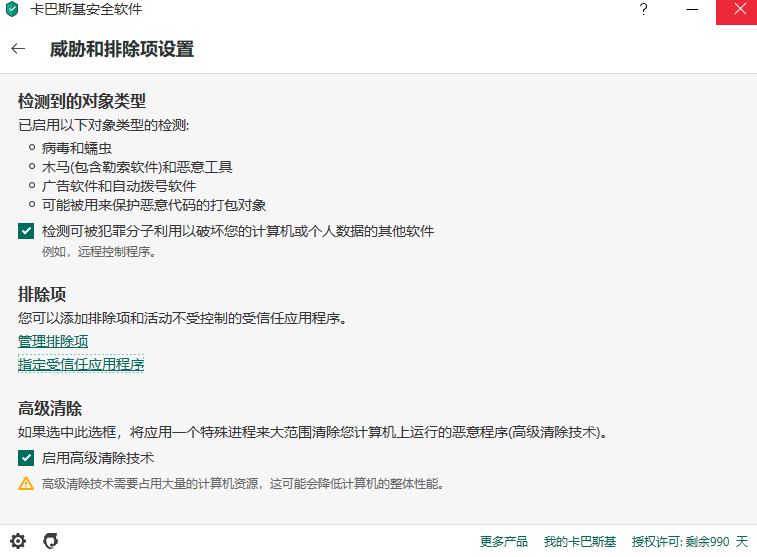
Task: Open the 管理排除项 link
Action: pos(53,341)
